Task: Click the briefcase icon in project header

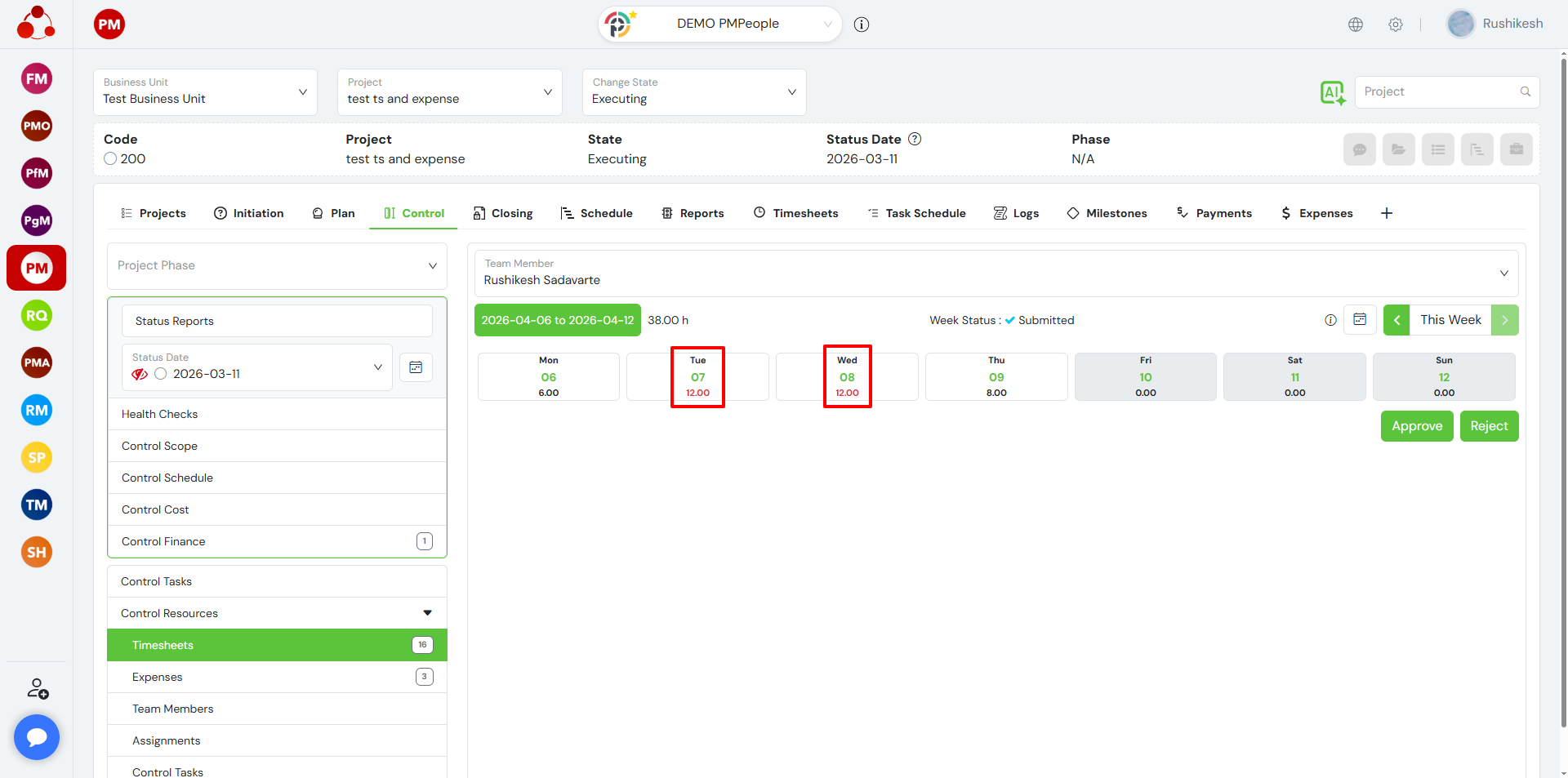Action: (1516, 149)
